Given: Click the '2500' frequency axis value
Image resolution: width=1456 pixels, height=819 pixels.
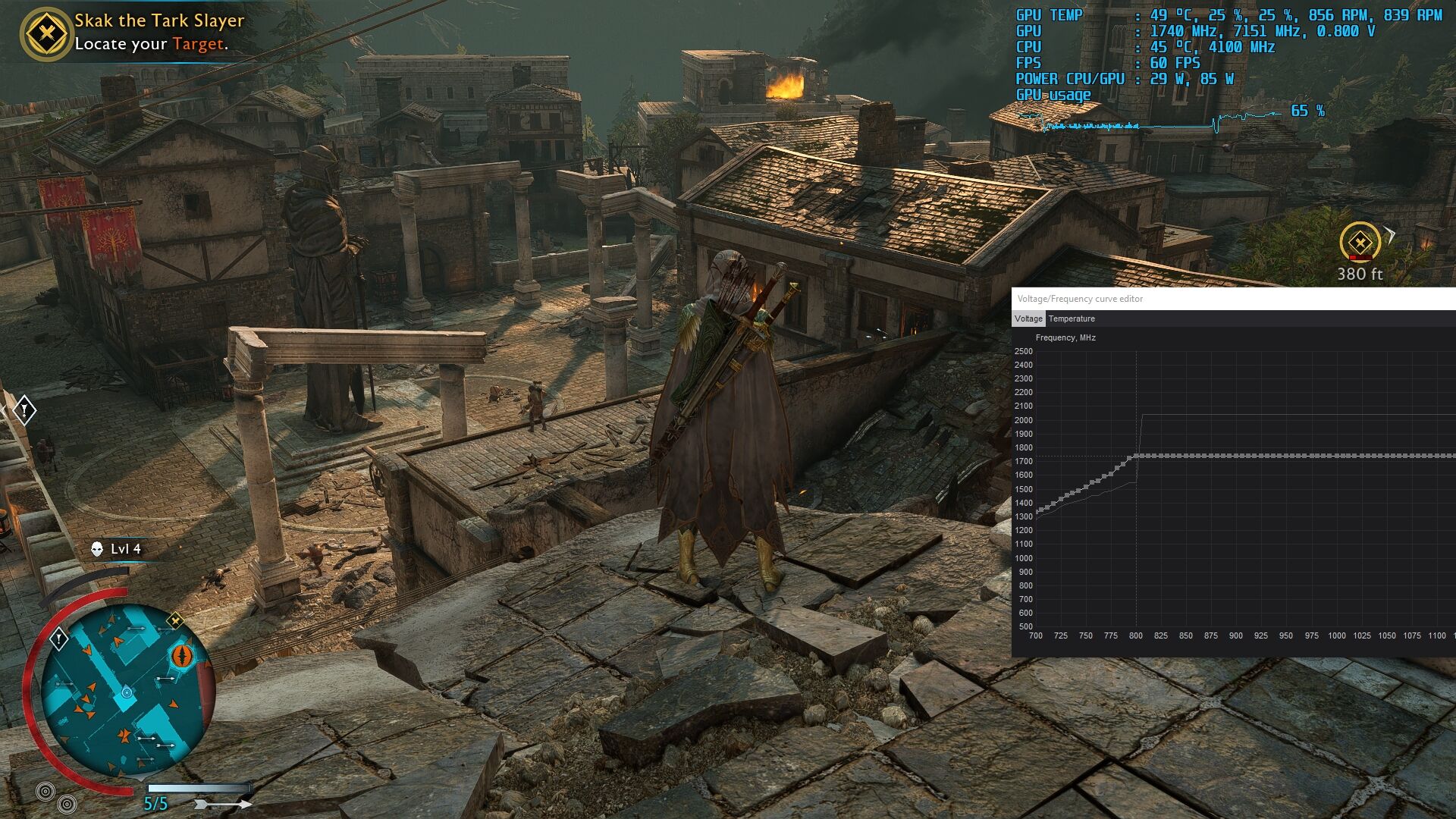Looking at the screenshot, I should (x=1023, y=351).
